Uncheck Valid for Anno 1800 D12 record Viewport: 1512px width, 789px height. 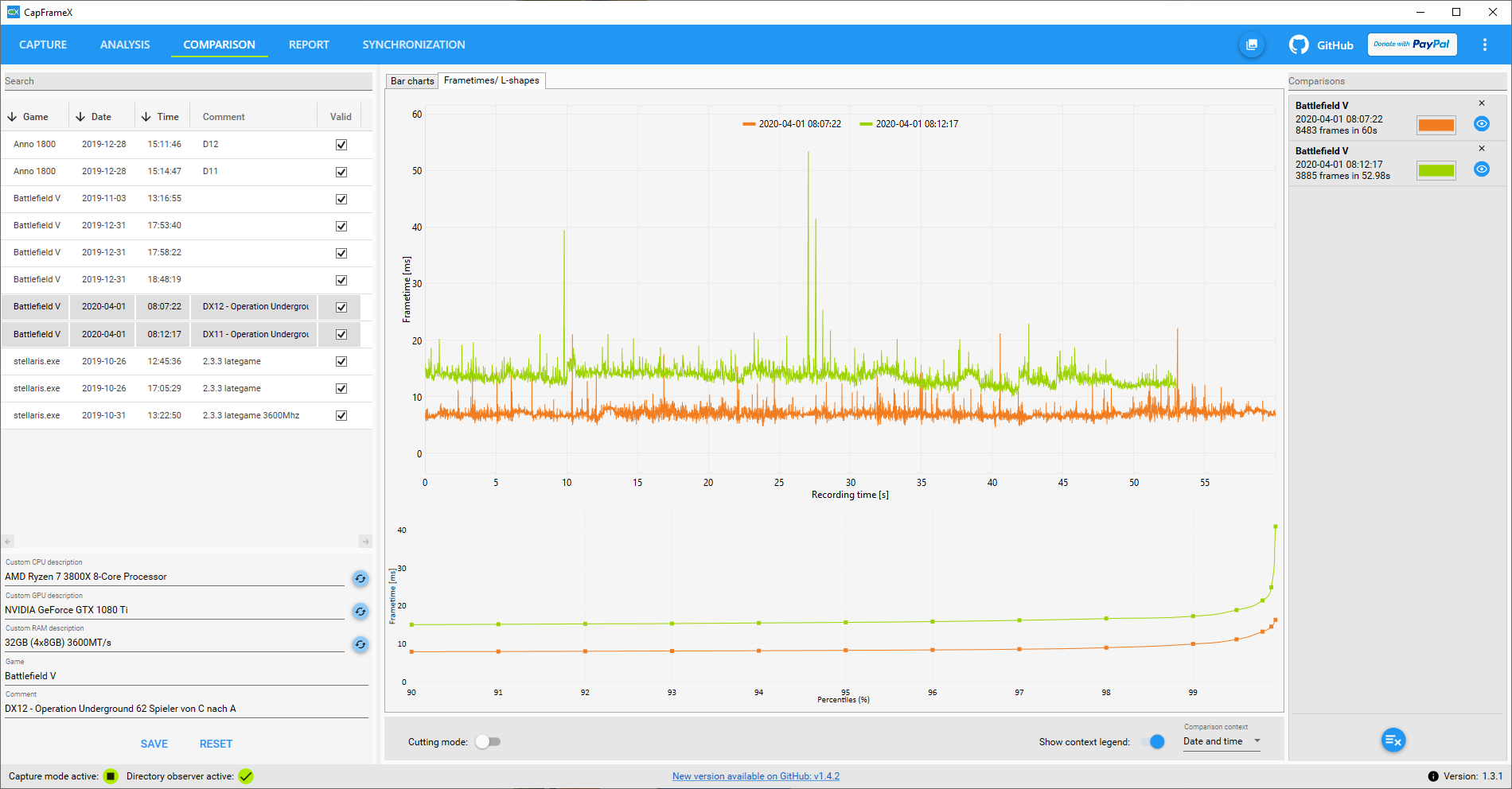341,145
